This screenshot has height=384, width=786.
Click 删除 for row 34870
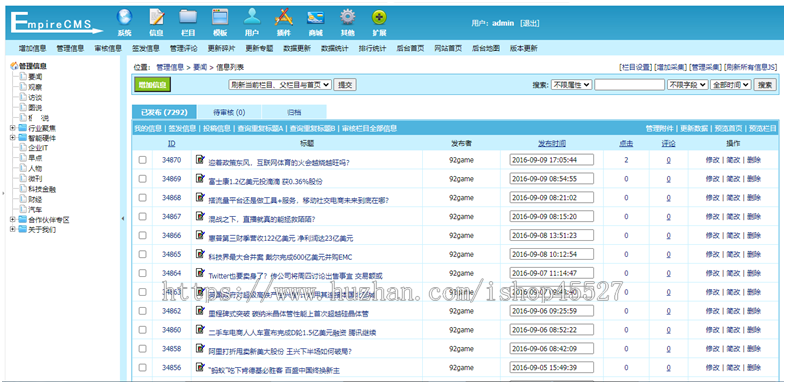tap(753, 160)
